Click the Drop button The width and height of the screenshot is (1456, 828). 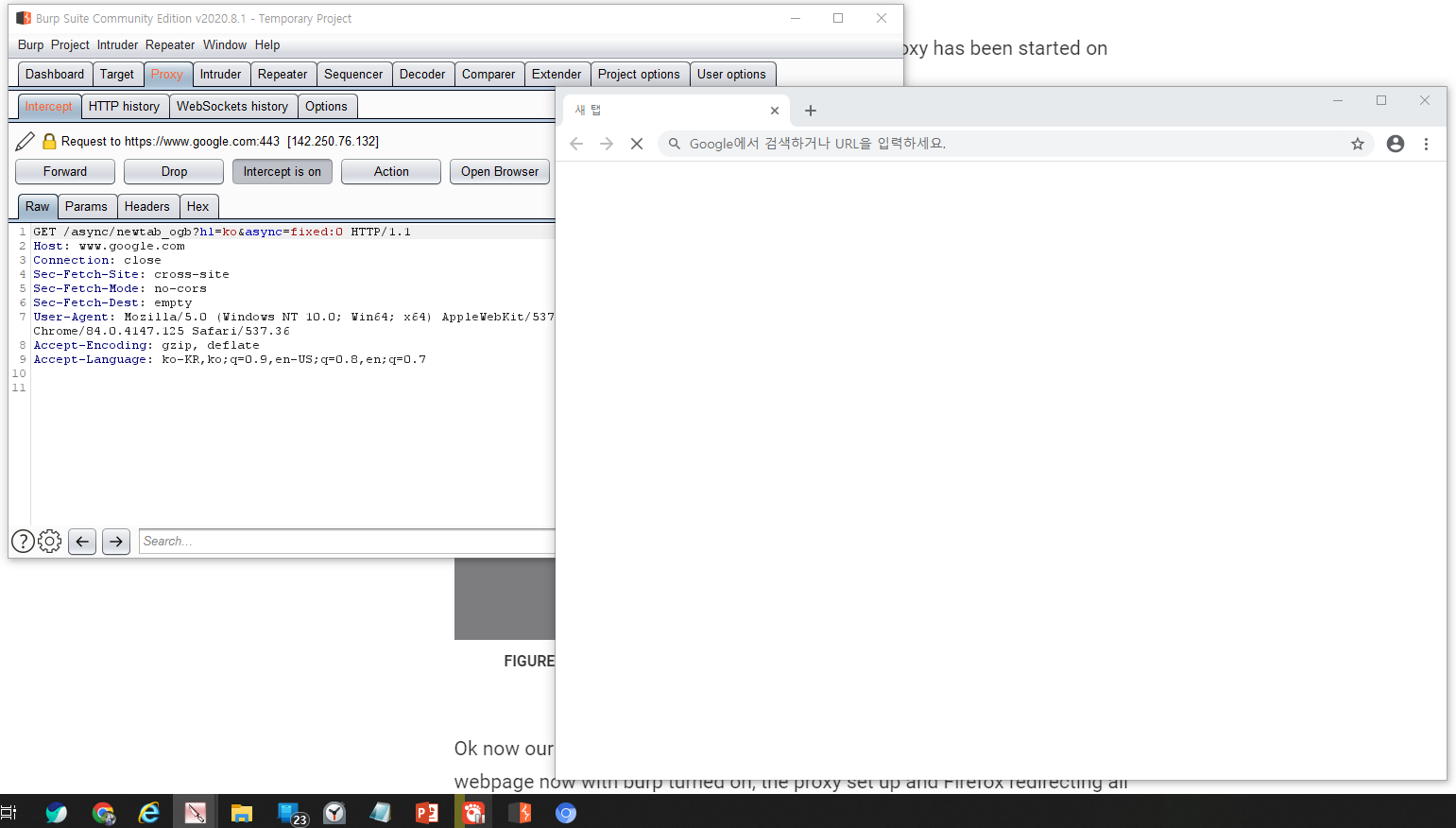[x=174, y=171]
